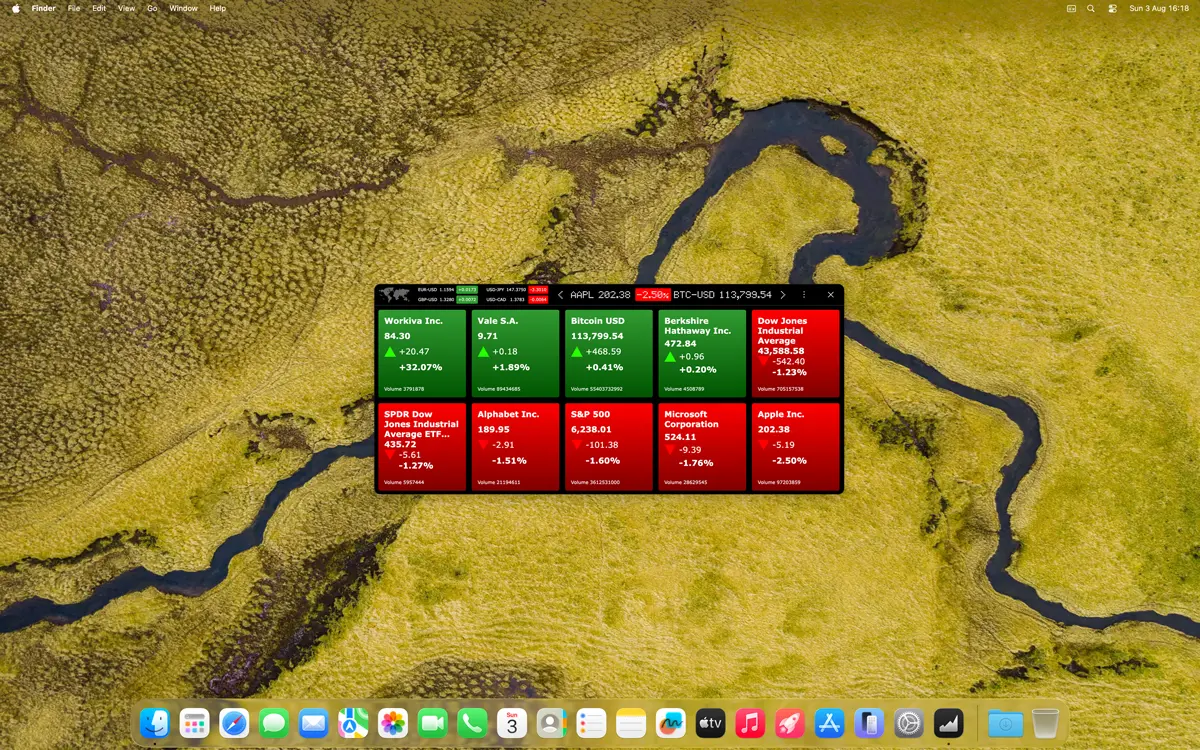The width and height of the screenshot is (1200, 750).
Task: Select the GBP-USD forex rate
Action: pos(448,299)
